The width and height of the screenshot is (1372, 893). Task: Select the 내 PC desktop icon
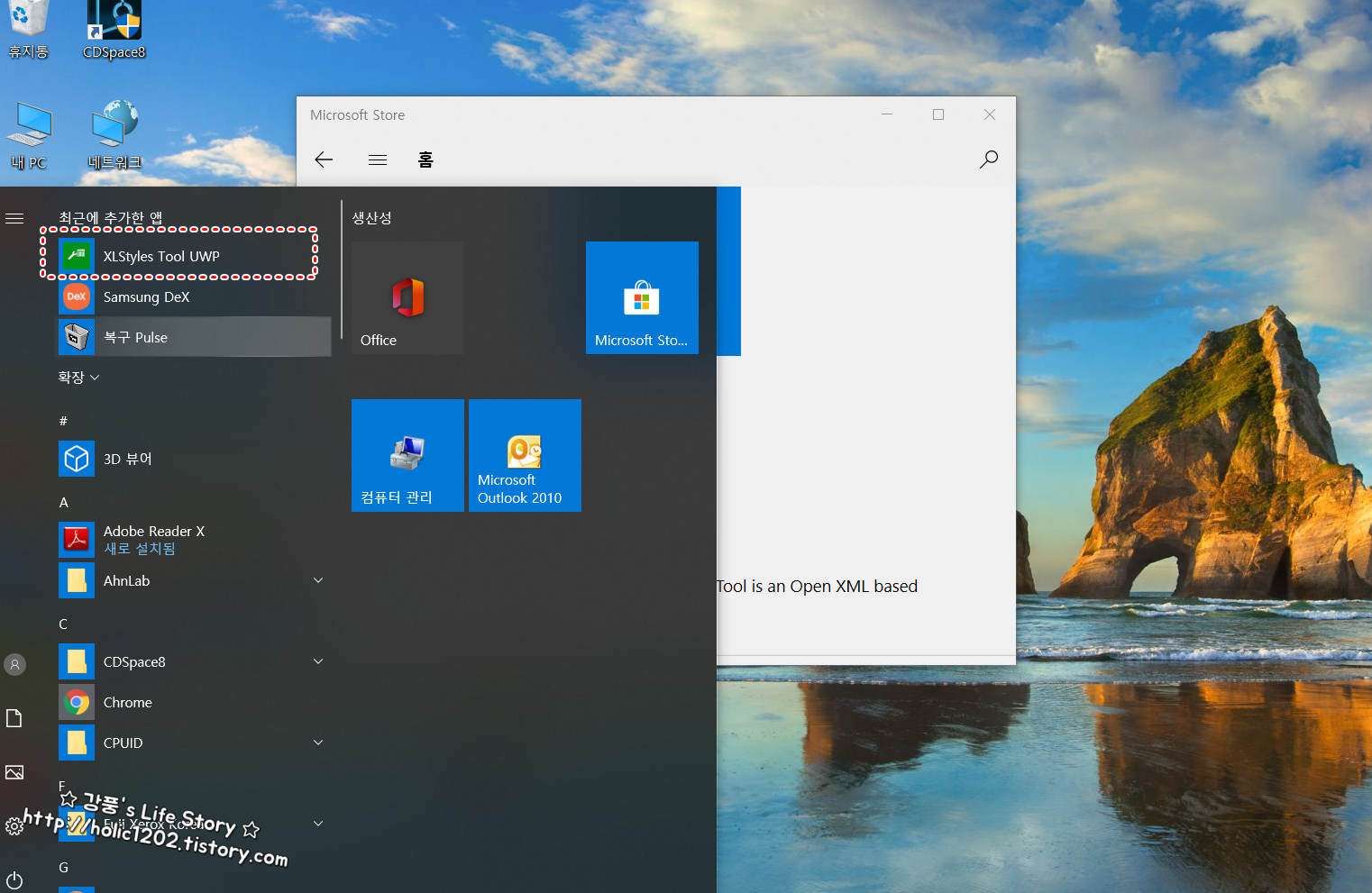coord(29,135)
